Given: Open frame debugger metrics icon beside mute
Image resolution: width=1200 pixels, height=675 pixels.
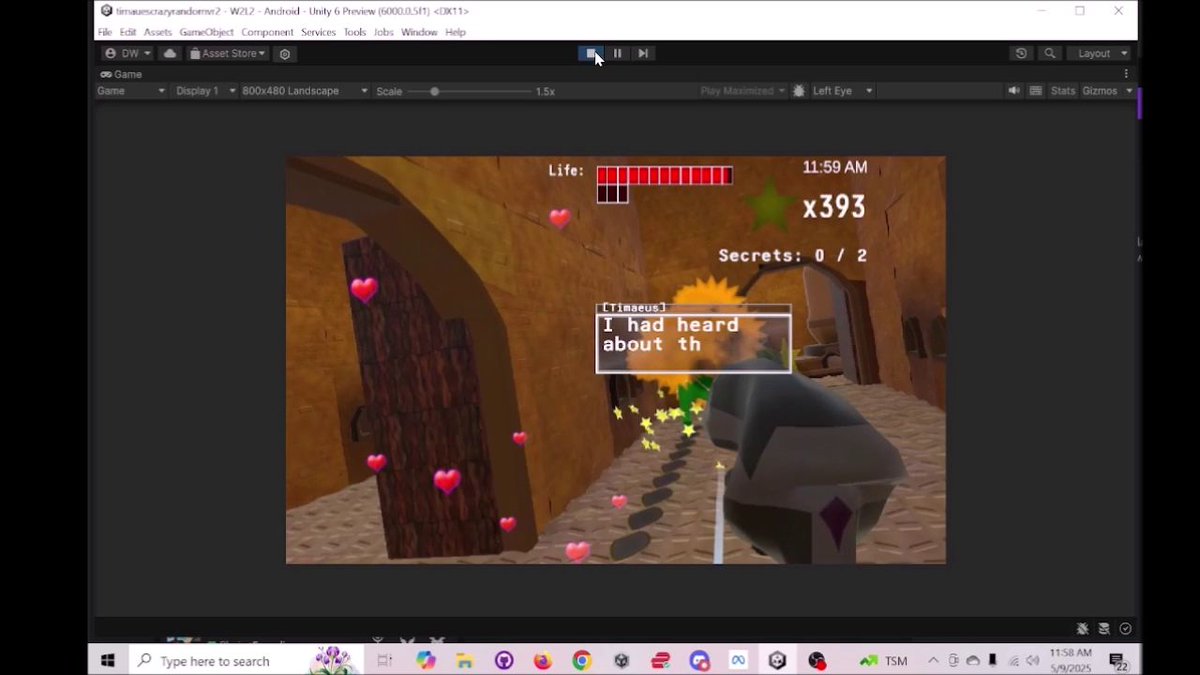Looking at the screenshot, I should coord(1036,90).
